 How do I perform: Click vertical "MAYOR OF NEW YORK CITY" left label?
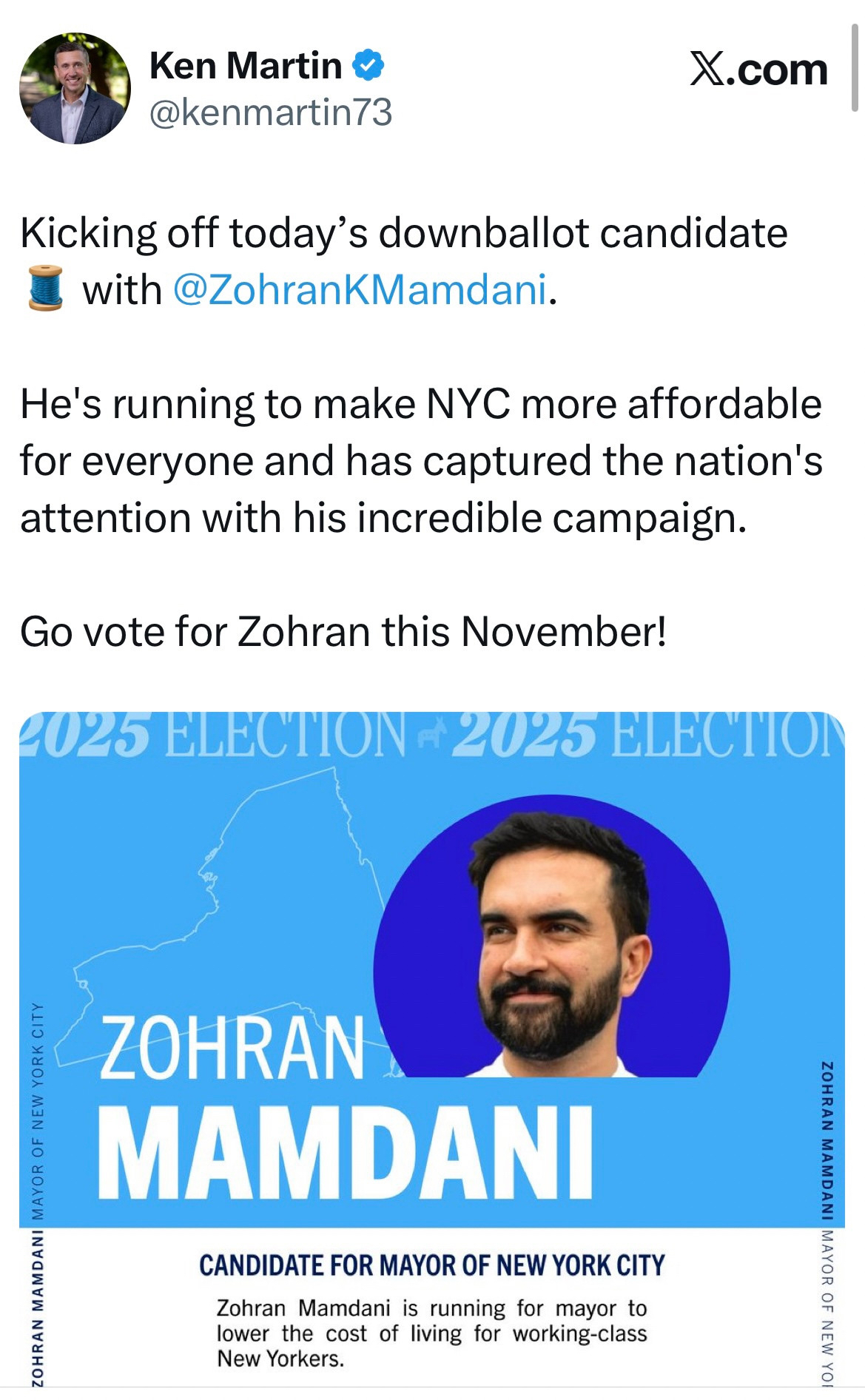(37, 1110)
